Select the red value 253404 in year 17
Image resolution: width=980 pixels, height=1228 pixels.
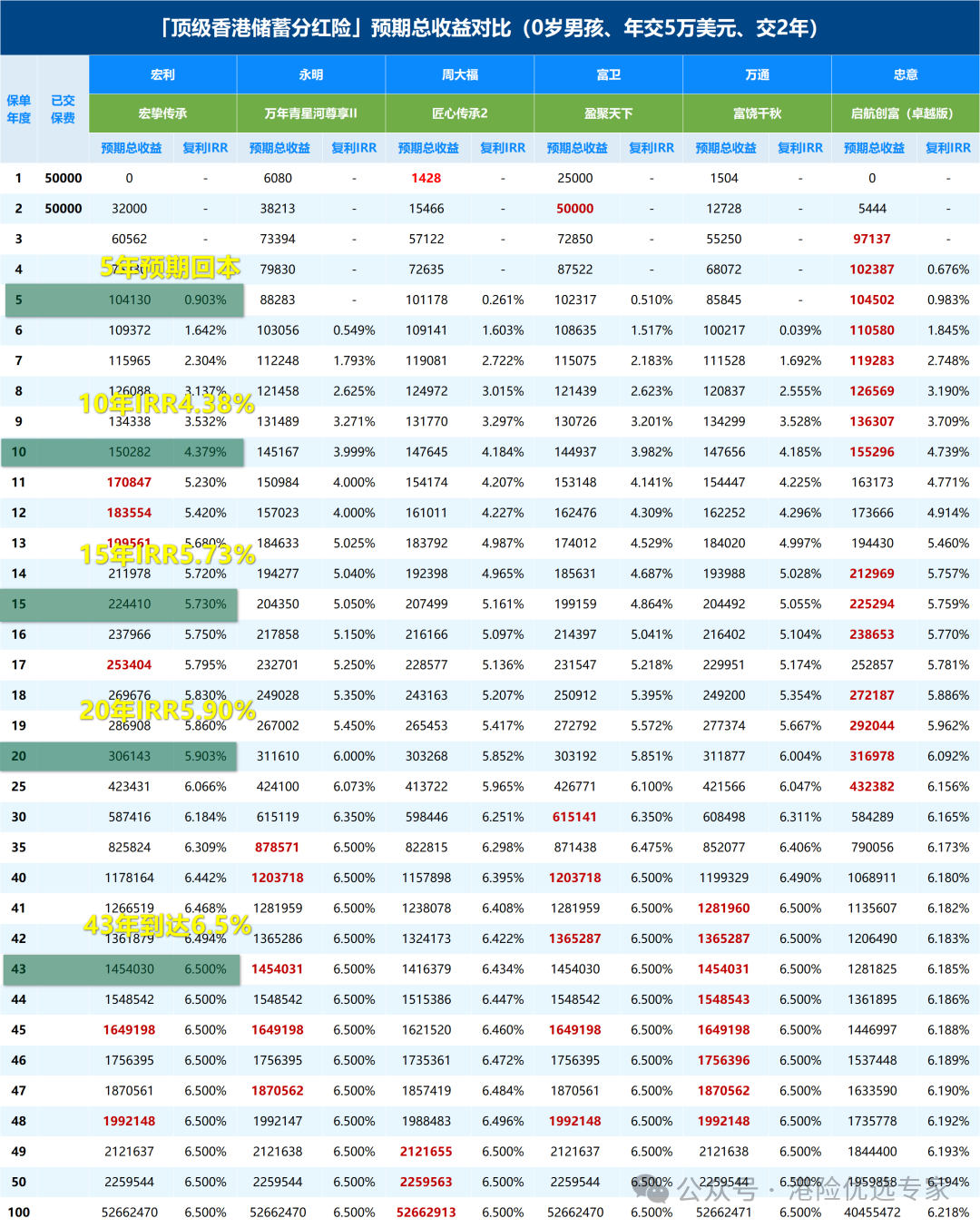coord(130,665)
